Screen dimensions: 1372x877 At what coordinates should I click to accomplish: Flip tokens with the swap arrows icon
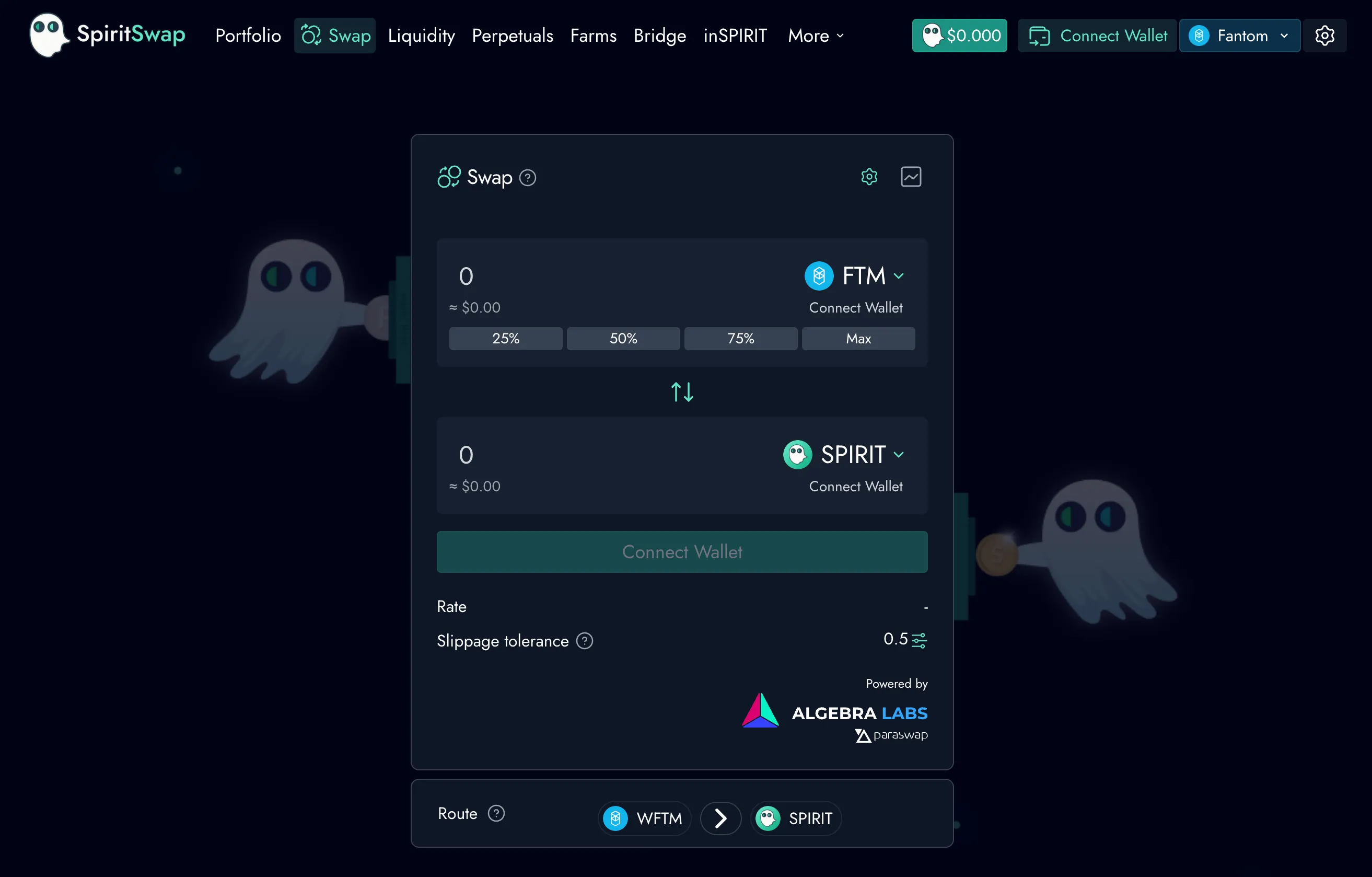click(682, 392)
